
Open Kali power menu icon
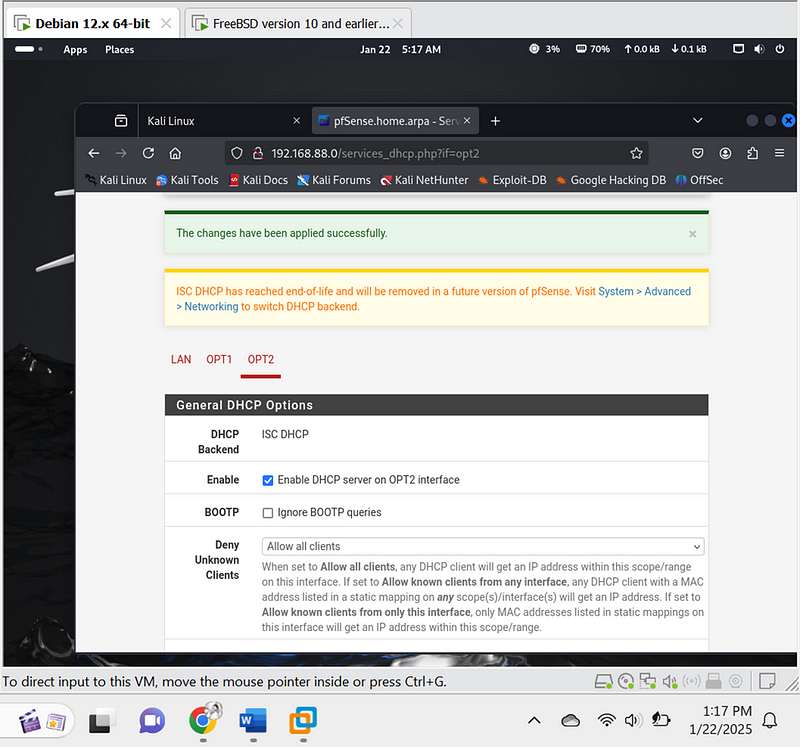(x=780, y=49)
